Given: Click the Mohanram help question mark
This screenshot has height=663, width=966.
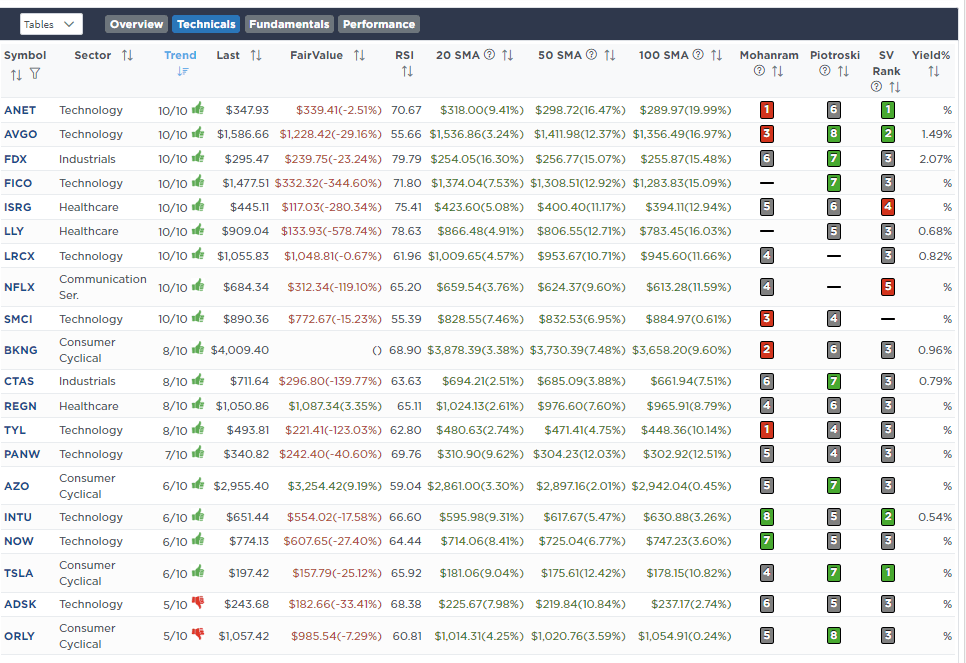Looking at the screenshot, I should pos(760,72).
